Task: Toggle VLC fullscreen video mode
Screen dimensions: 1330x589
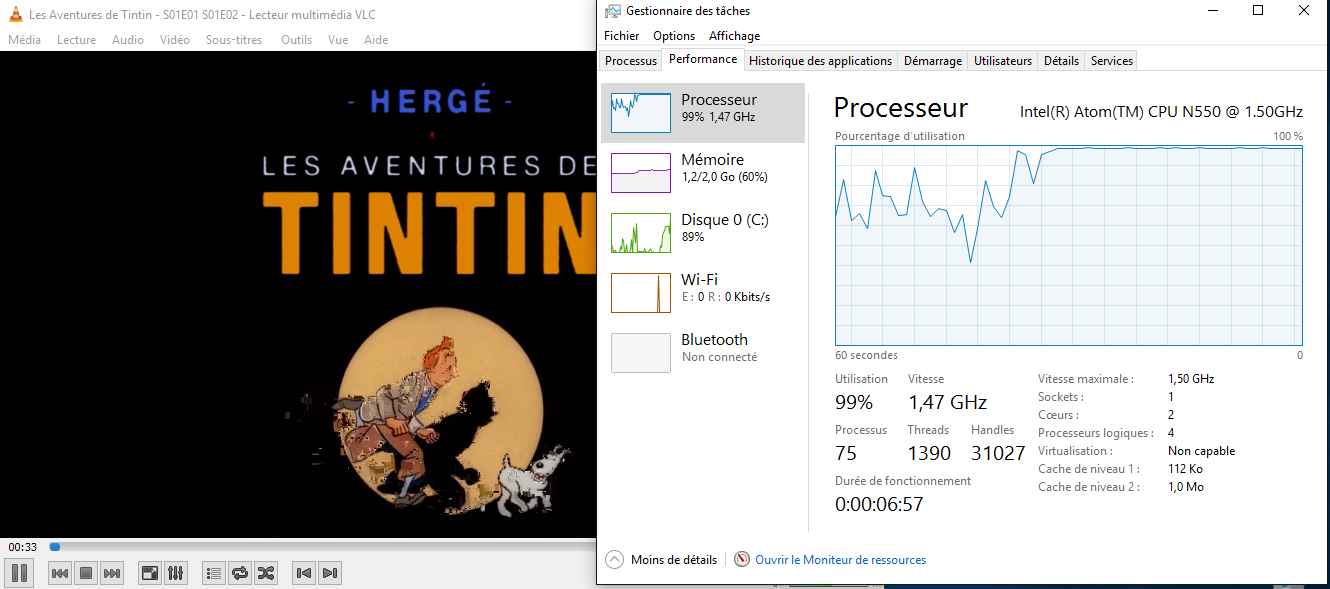Action: click(x=150, y=573)
